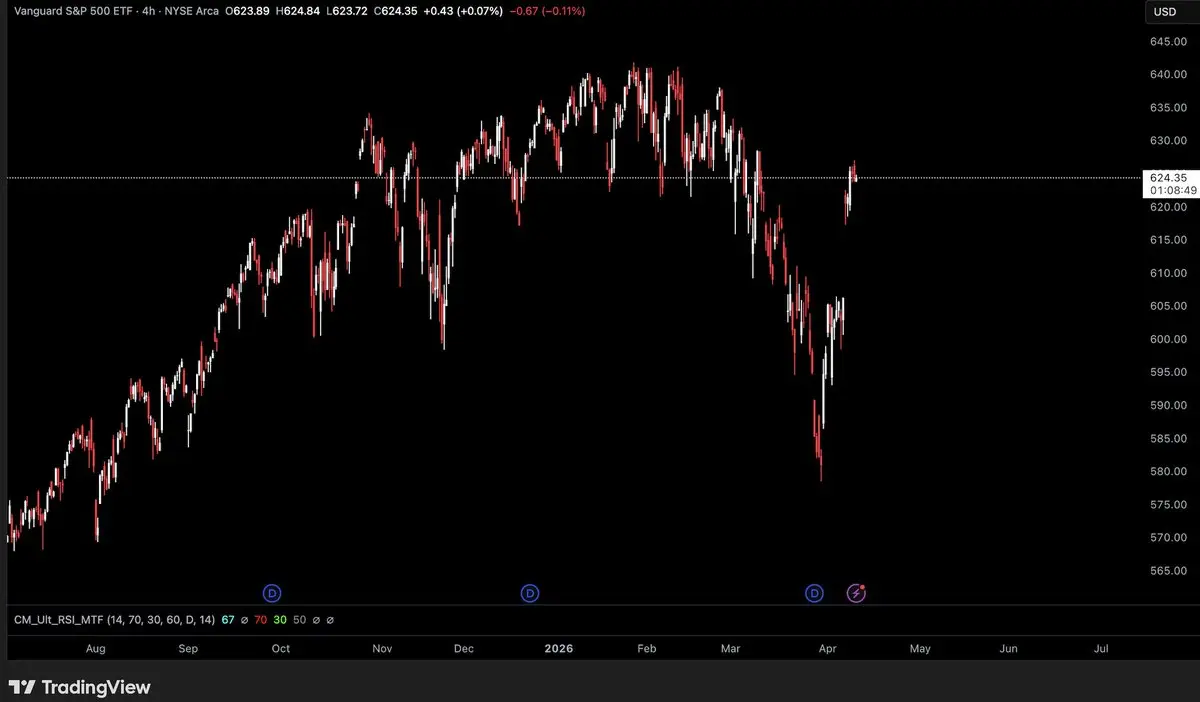
Task: Click the Oct label on time axis
Action: point(280,648)
